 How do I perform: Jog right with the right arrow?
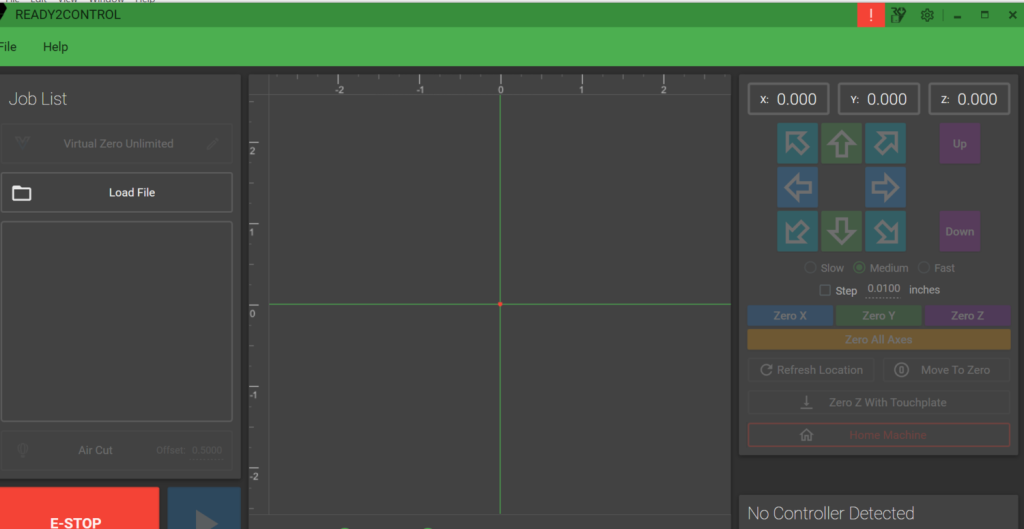pos(885,187)
